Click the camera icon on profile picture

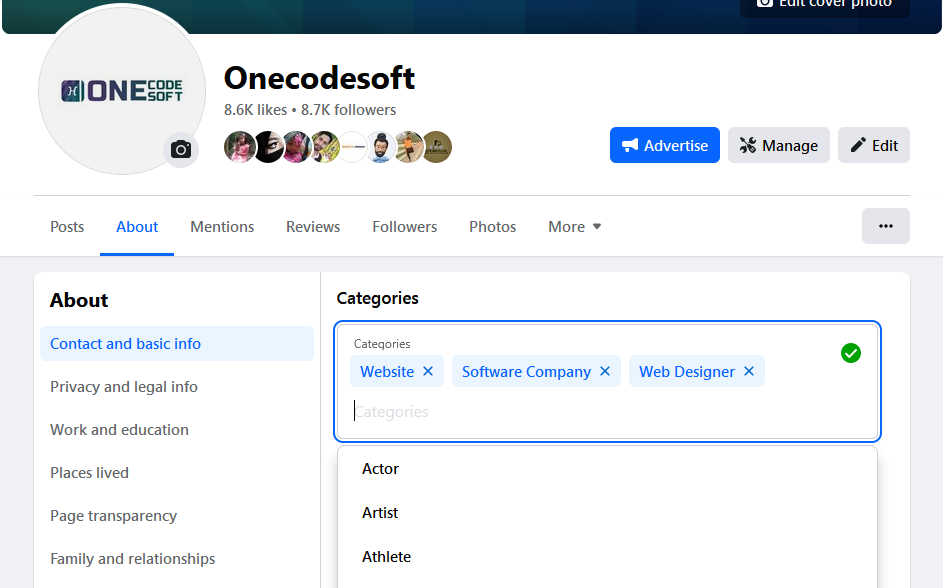[180, 149]
